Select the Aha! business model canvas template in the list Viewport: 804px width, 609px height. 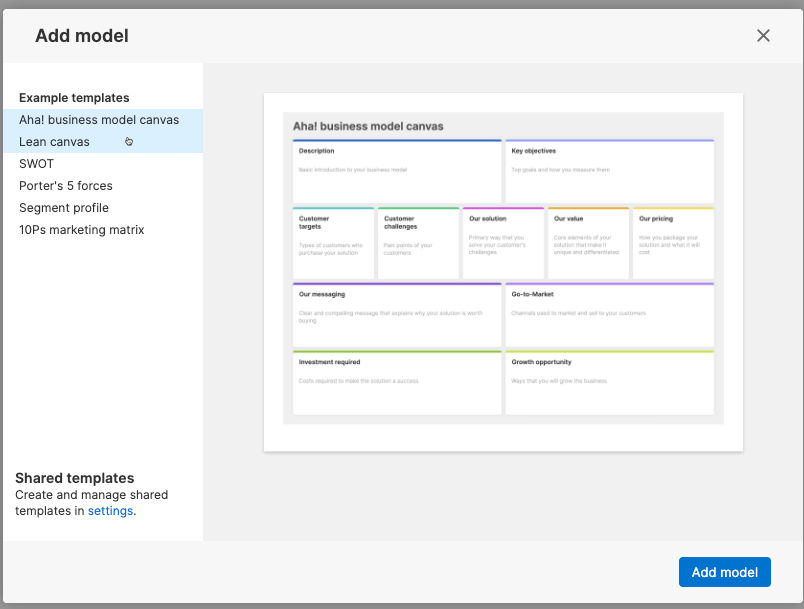pyautogui.click(x=103, y=120)
